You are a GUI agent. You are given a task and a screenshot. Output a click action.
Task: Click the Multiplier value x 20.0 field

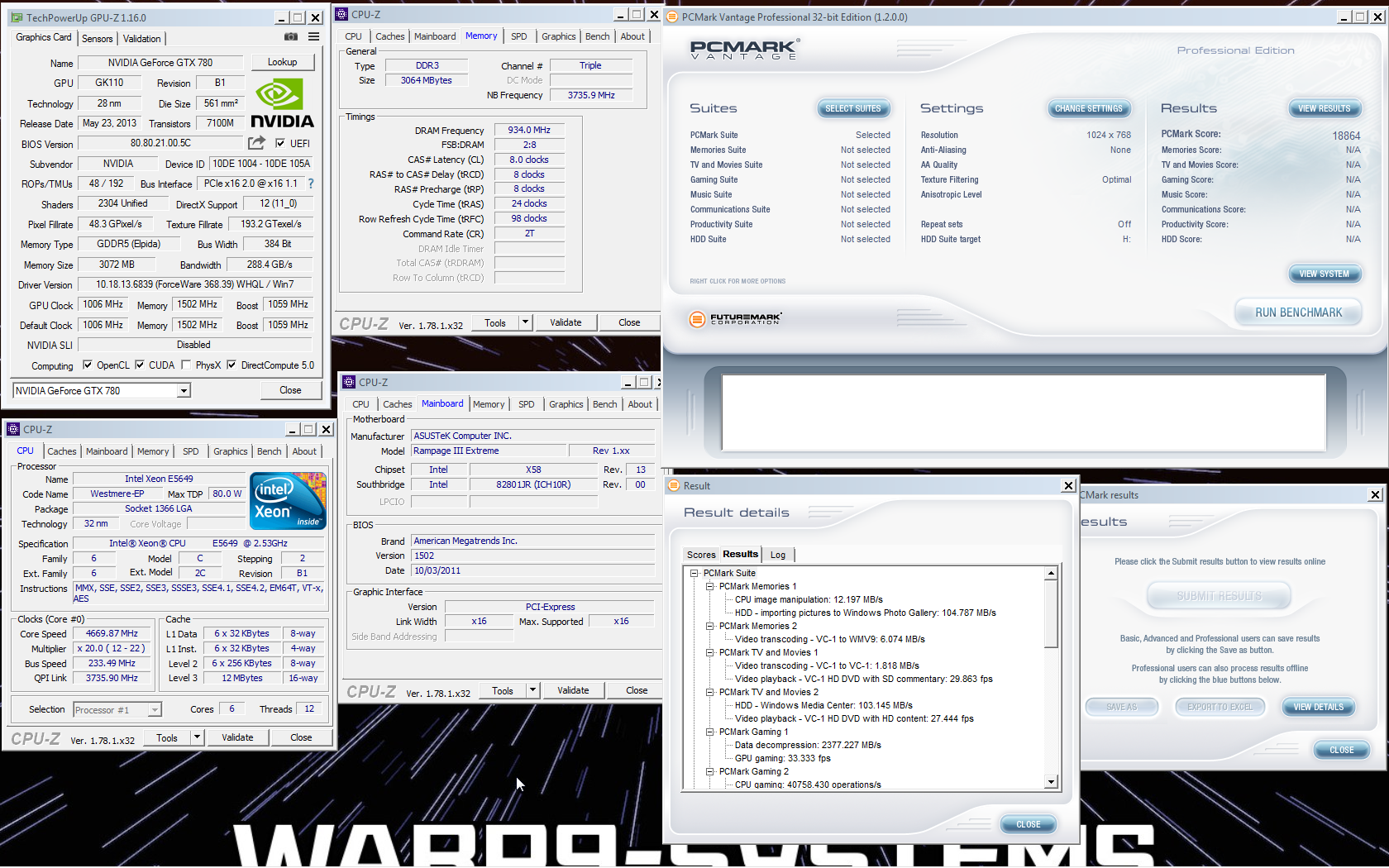(112, 648)
